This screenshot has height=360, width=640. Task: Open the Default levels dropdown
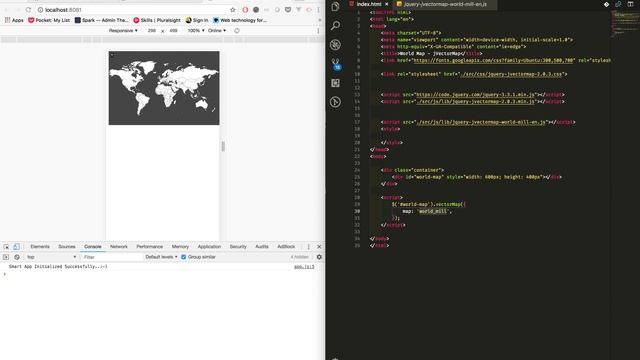tap(161, 257)
